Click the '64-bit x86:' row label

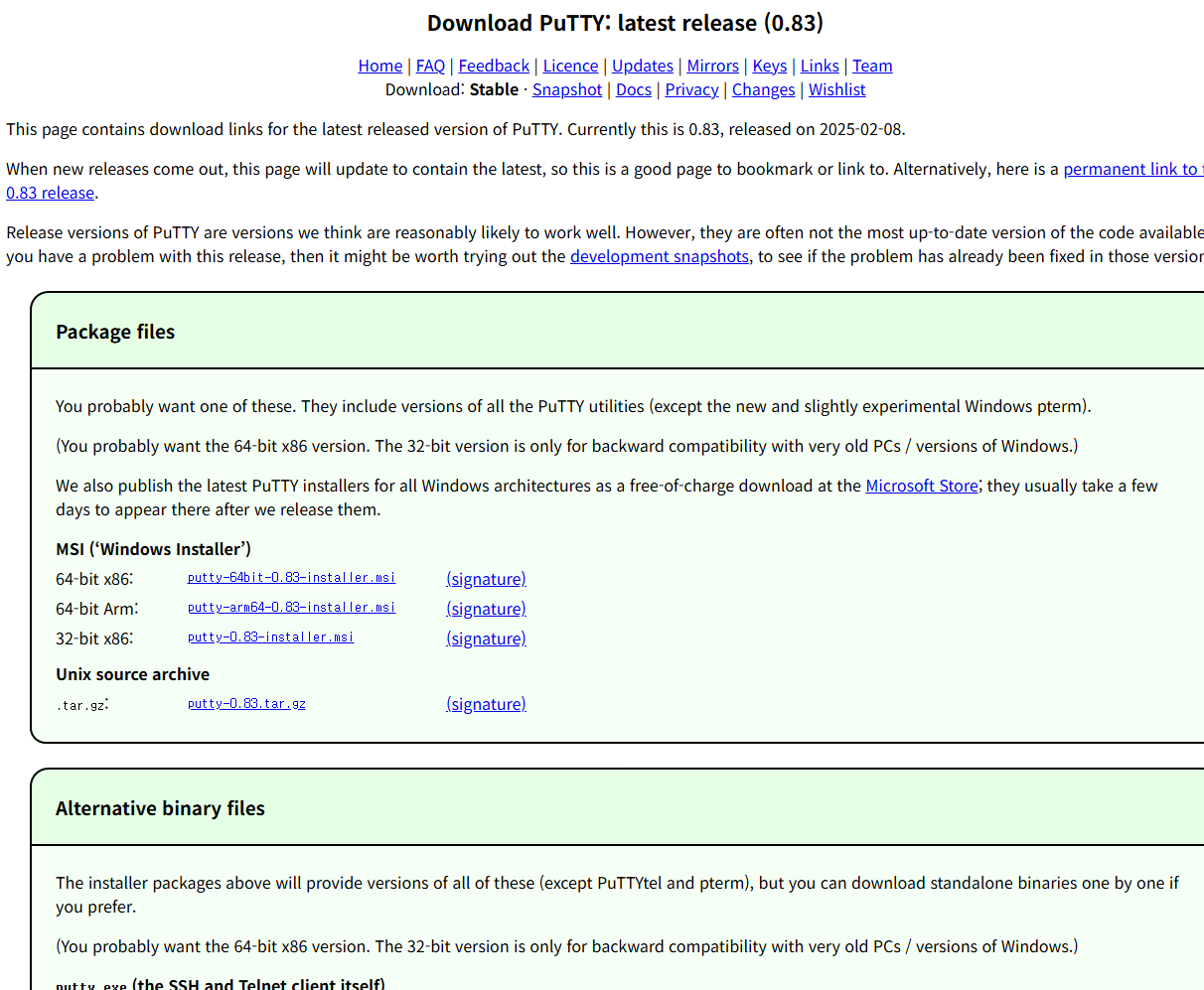(x=94, y=579)
